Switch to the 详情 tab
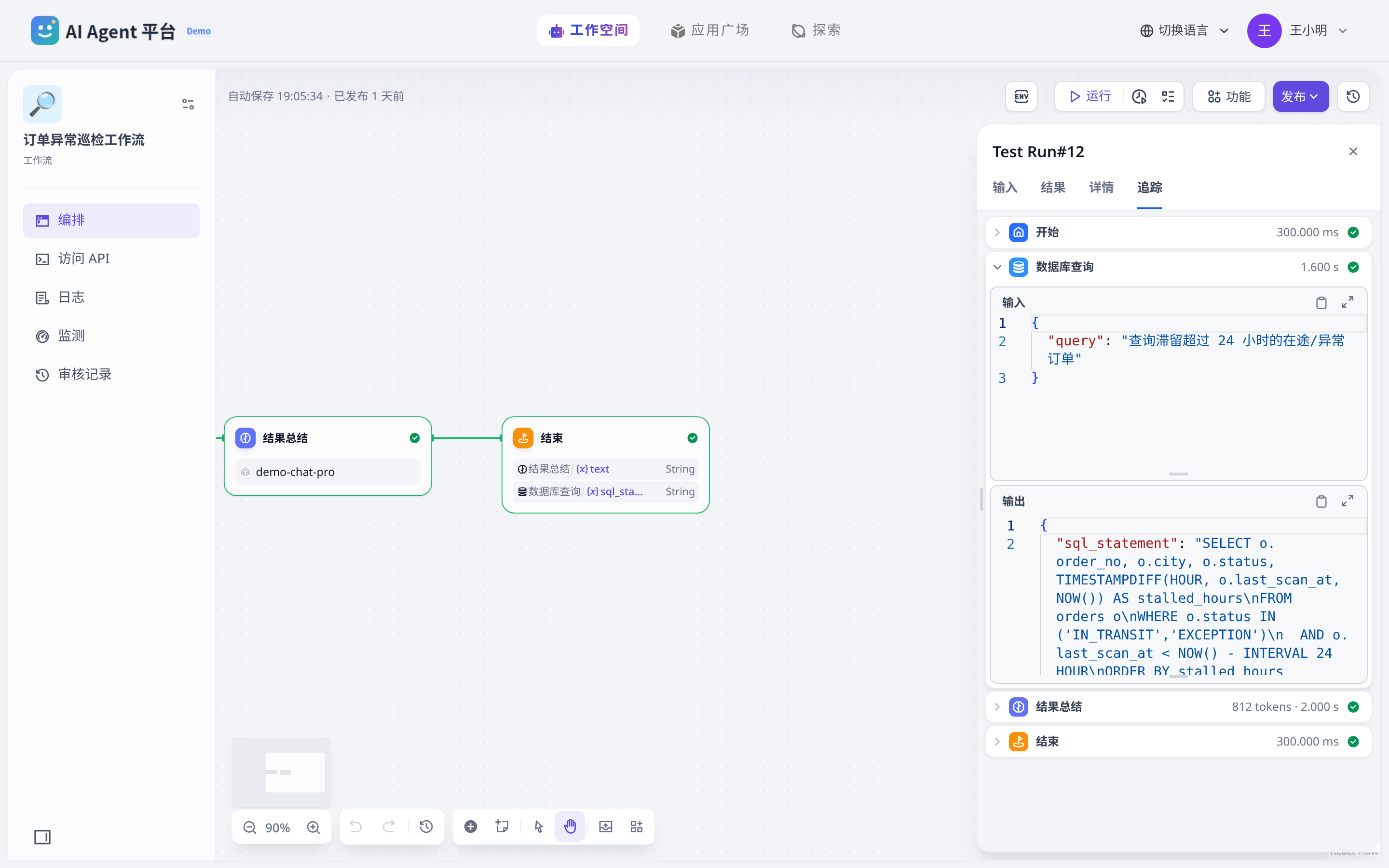 coord(1101,188)
